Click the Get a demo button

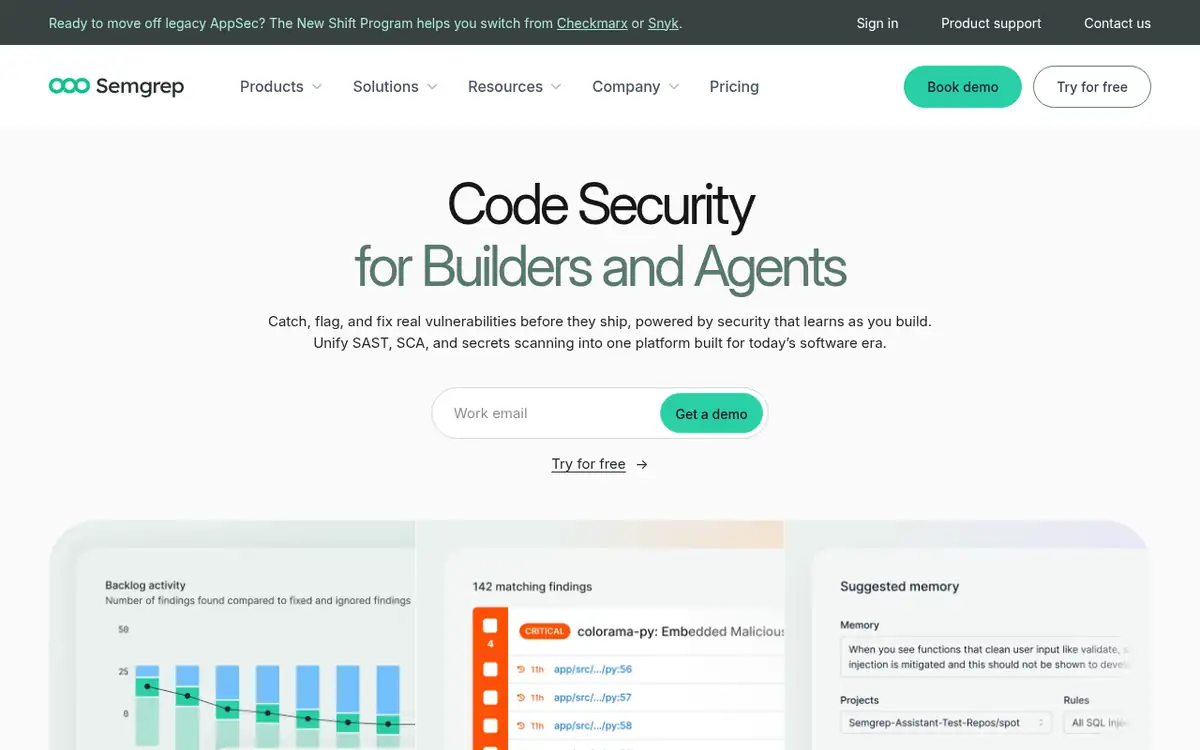coord(711,414)
